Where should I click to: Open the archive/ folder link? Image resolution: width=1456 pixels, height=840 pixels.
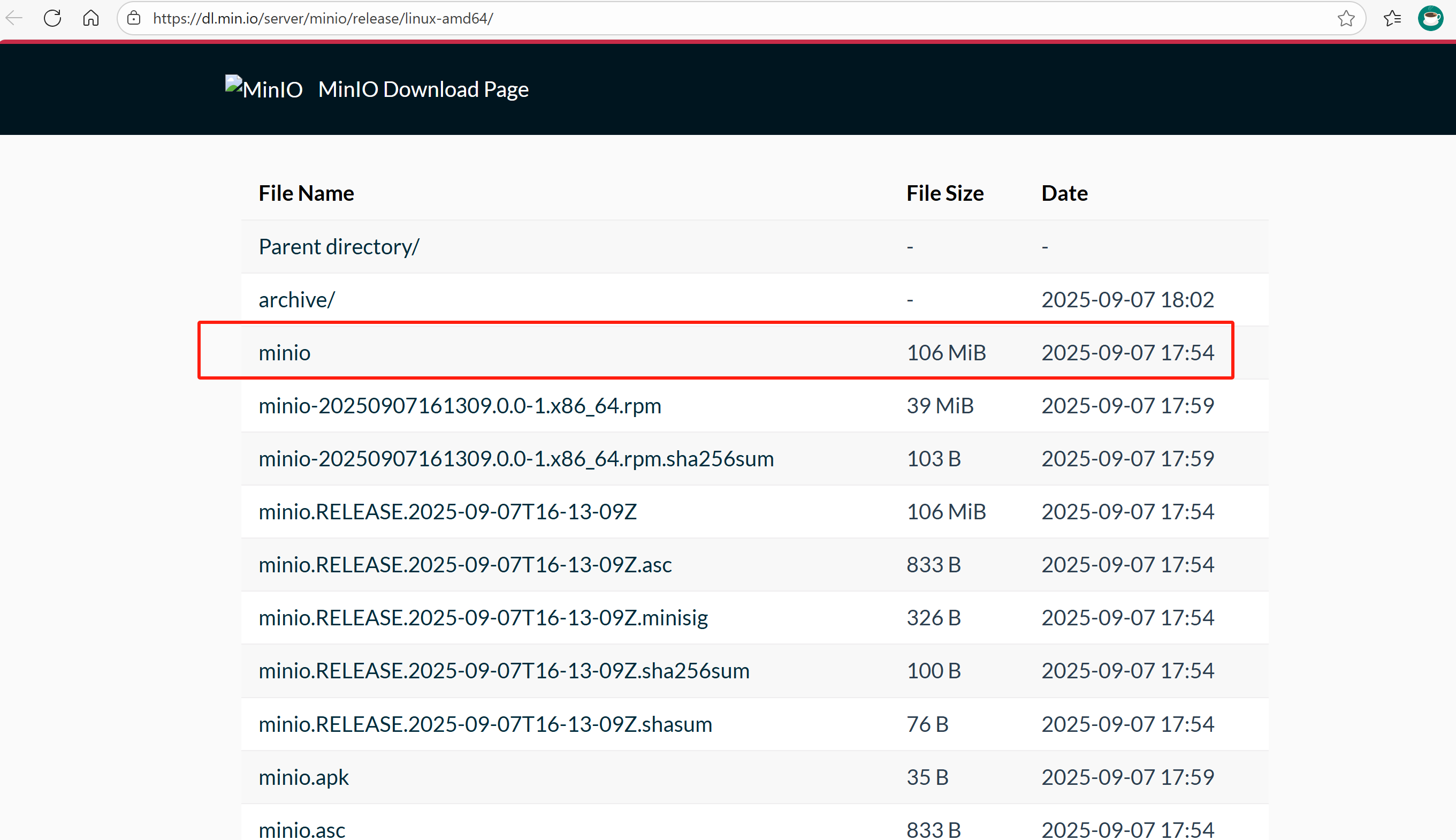tap(296, 300)
